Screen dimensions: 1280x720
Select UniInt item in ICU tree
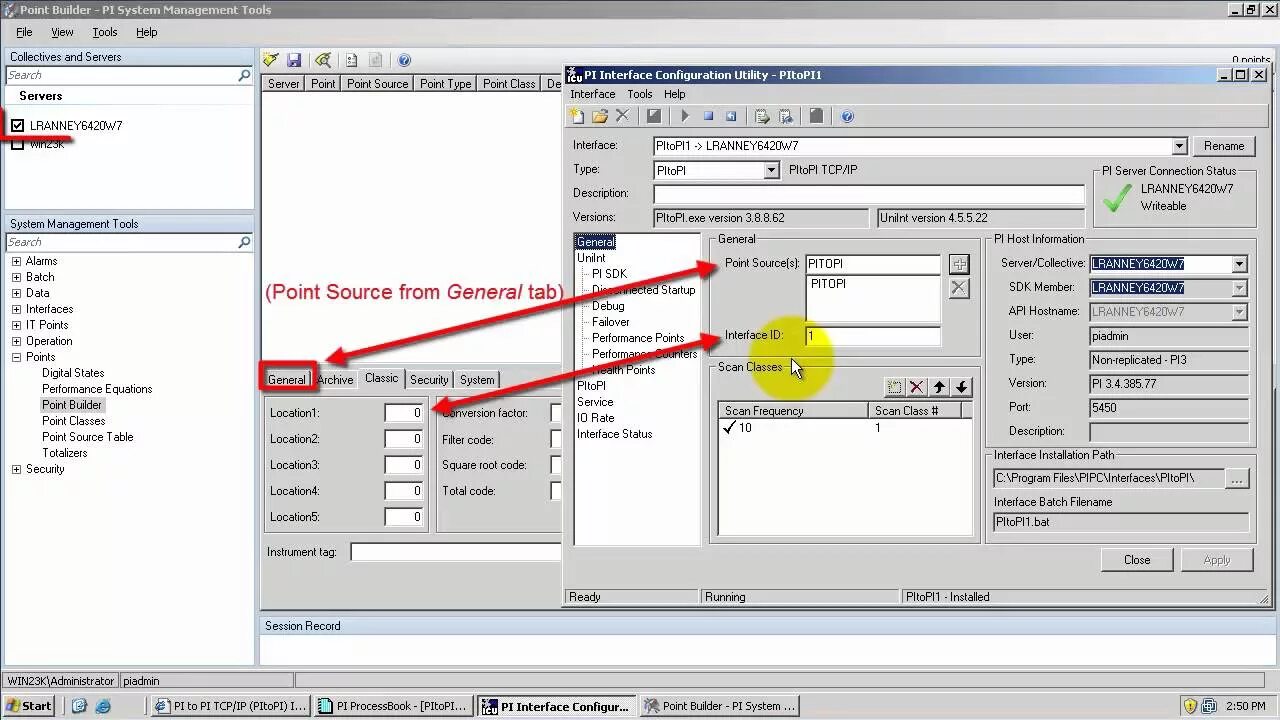point(591,258)
